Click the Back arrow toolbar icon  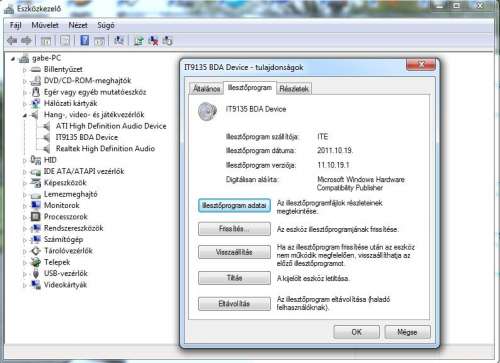(x=12, y=41)
